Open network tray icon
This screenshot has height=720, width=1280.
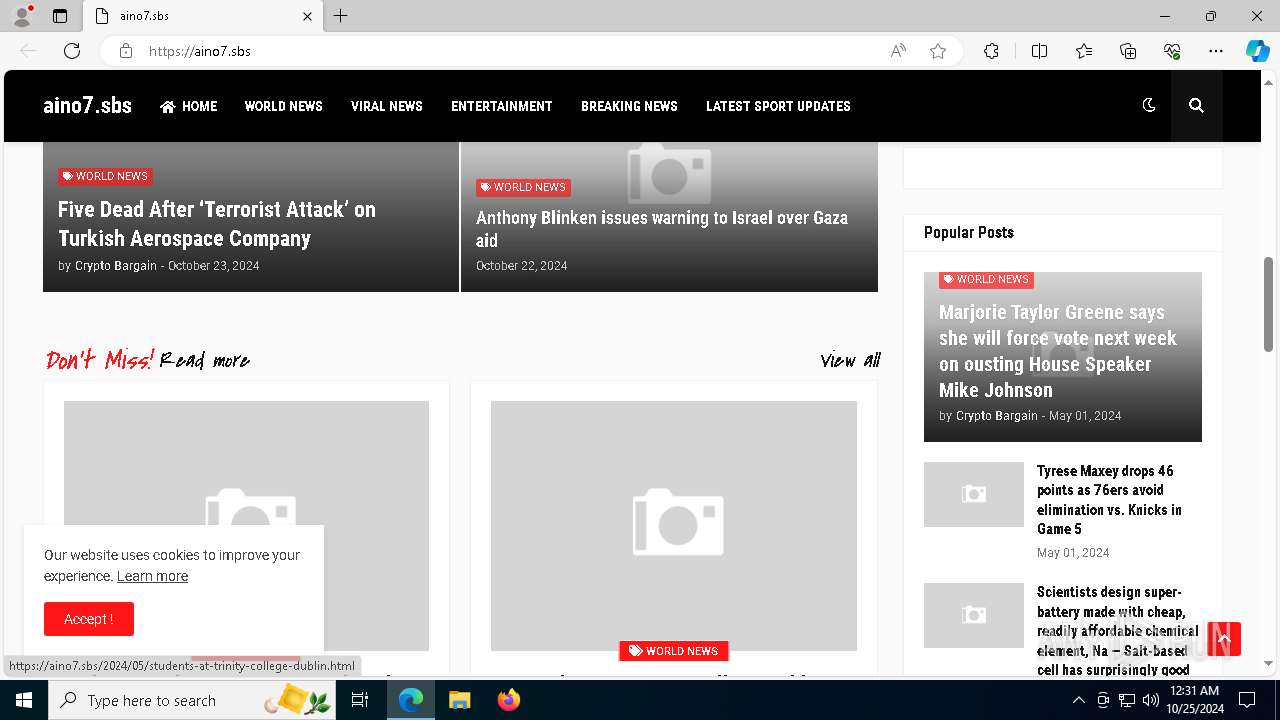[1127, 700]
